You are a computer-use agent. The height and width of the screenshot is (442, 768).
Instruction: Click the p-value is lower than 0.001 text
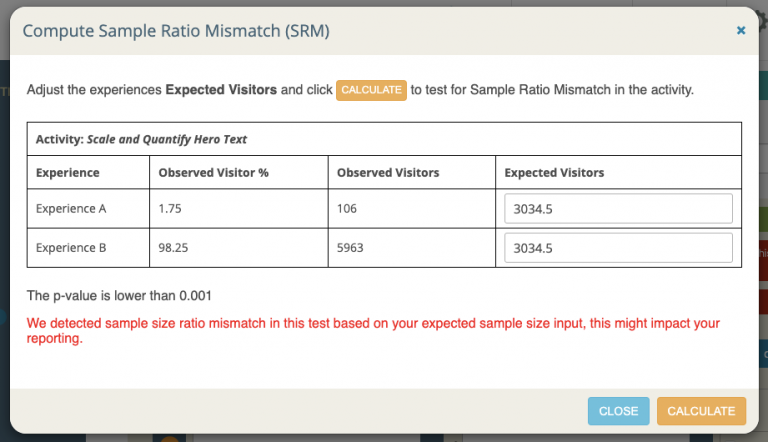pyautogui.click(x=119, y=295)
